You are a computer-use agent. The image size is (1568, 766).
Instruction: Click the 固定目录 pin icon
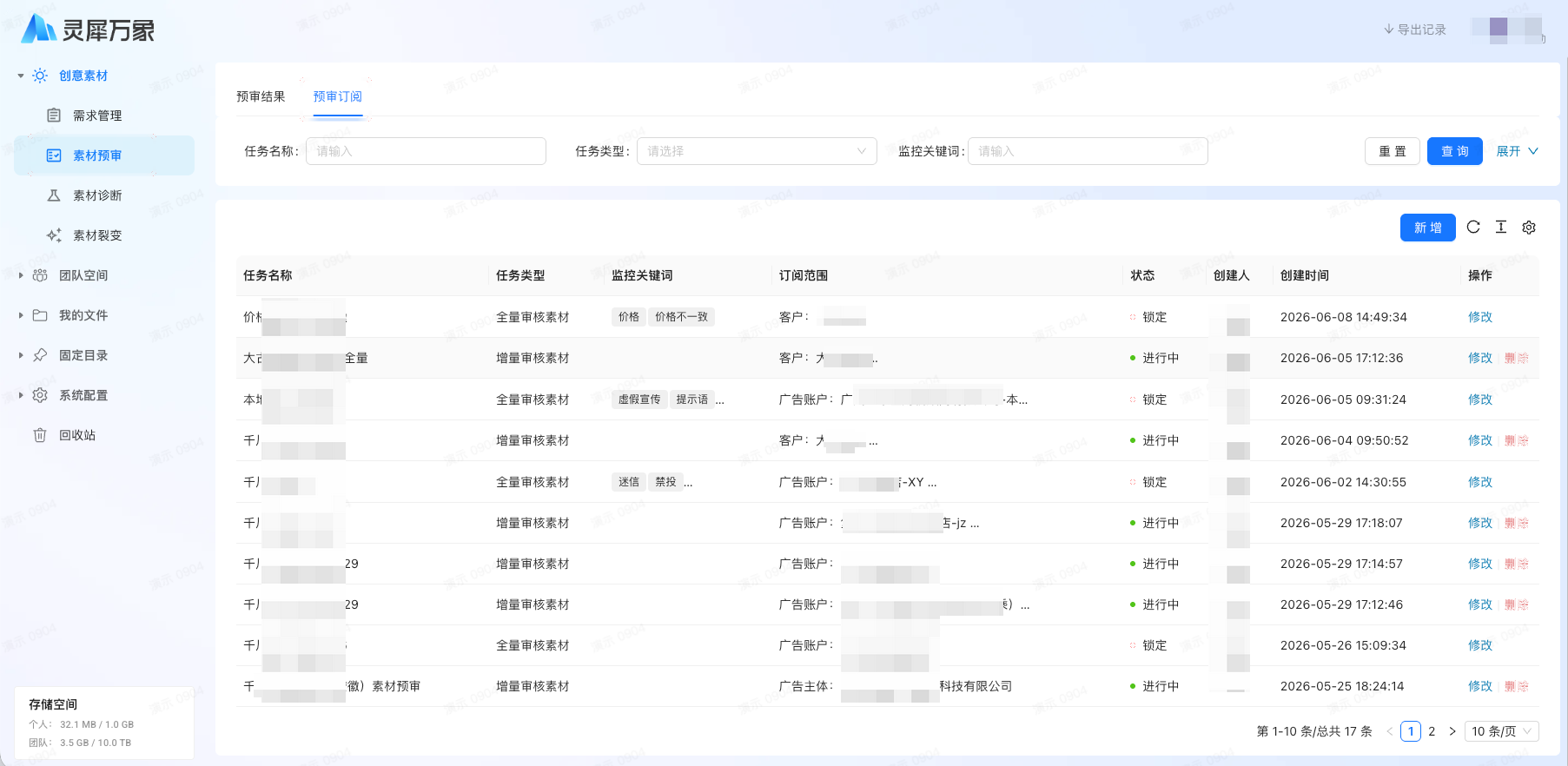pyautogui.click(x=40, y=355)
